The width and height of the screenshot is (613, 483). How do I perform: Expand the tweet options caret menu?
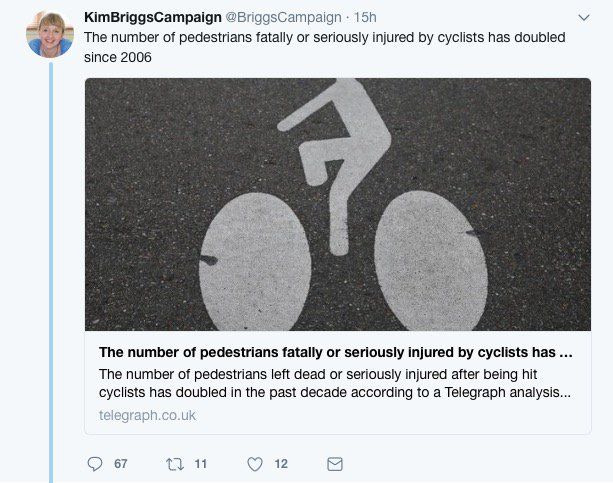click(x=584, y=17)
